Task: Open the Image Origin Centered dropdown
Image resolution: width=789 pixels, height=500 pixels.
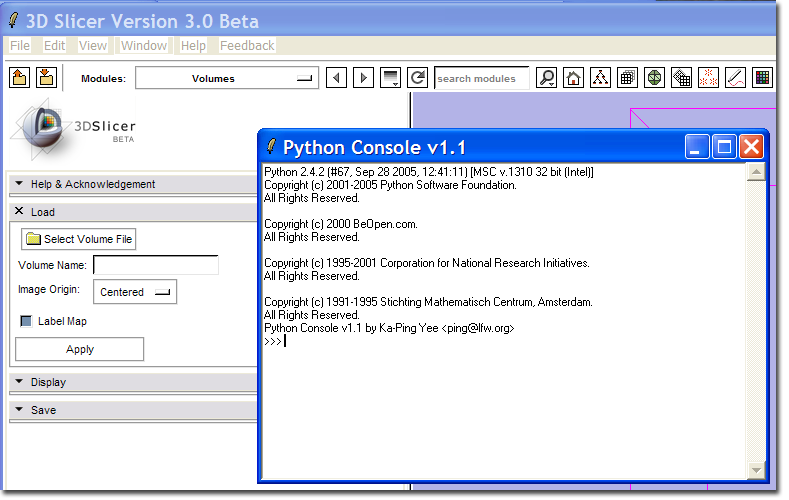Action: pos(135,292)
